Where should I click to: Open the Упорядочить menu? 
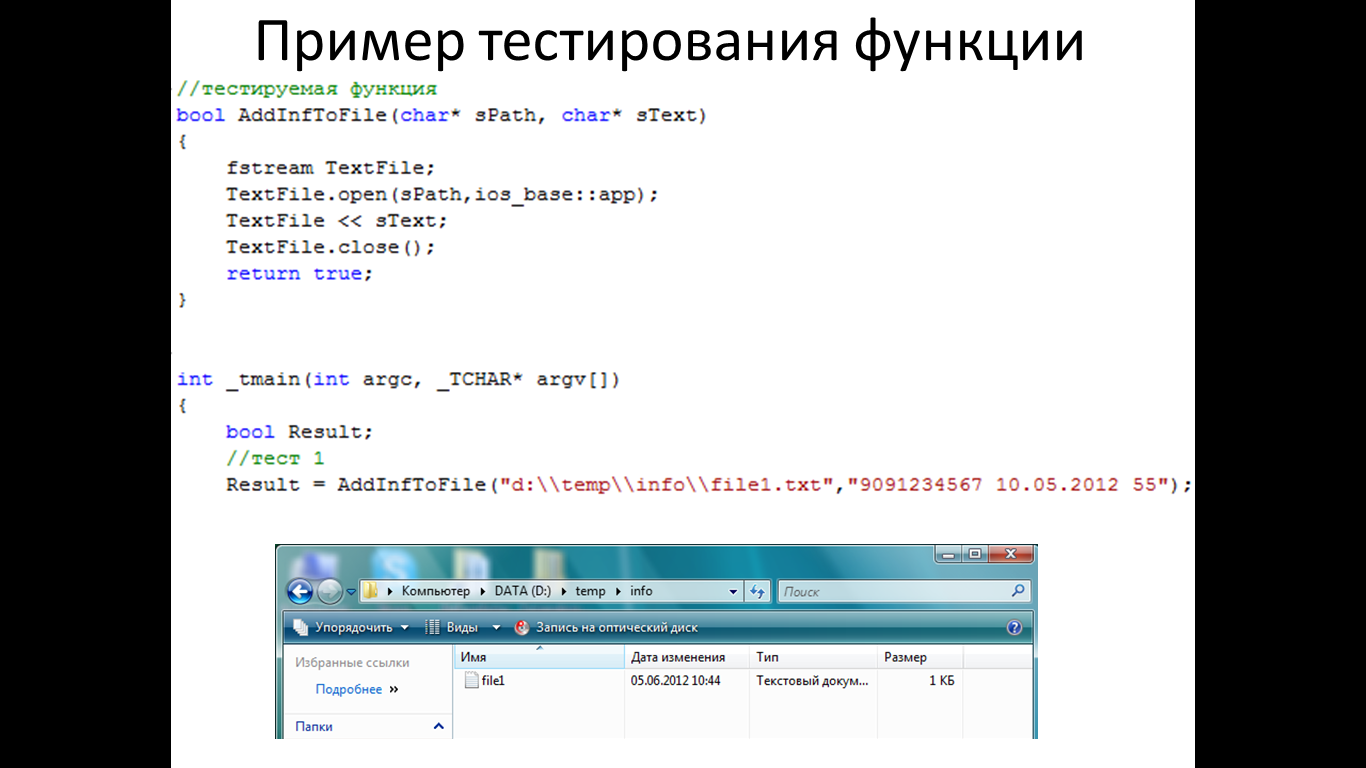352,628
